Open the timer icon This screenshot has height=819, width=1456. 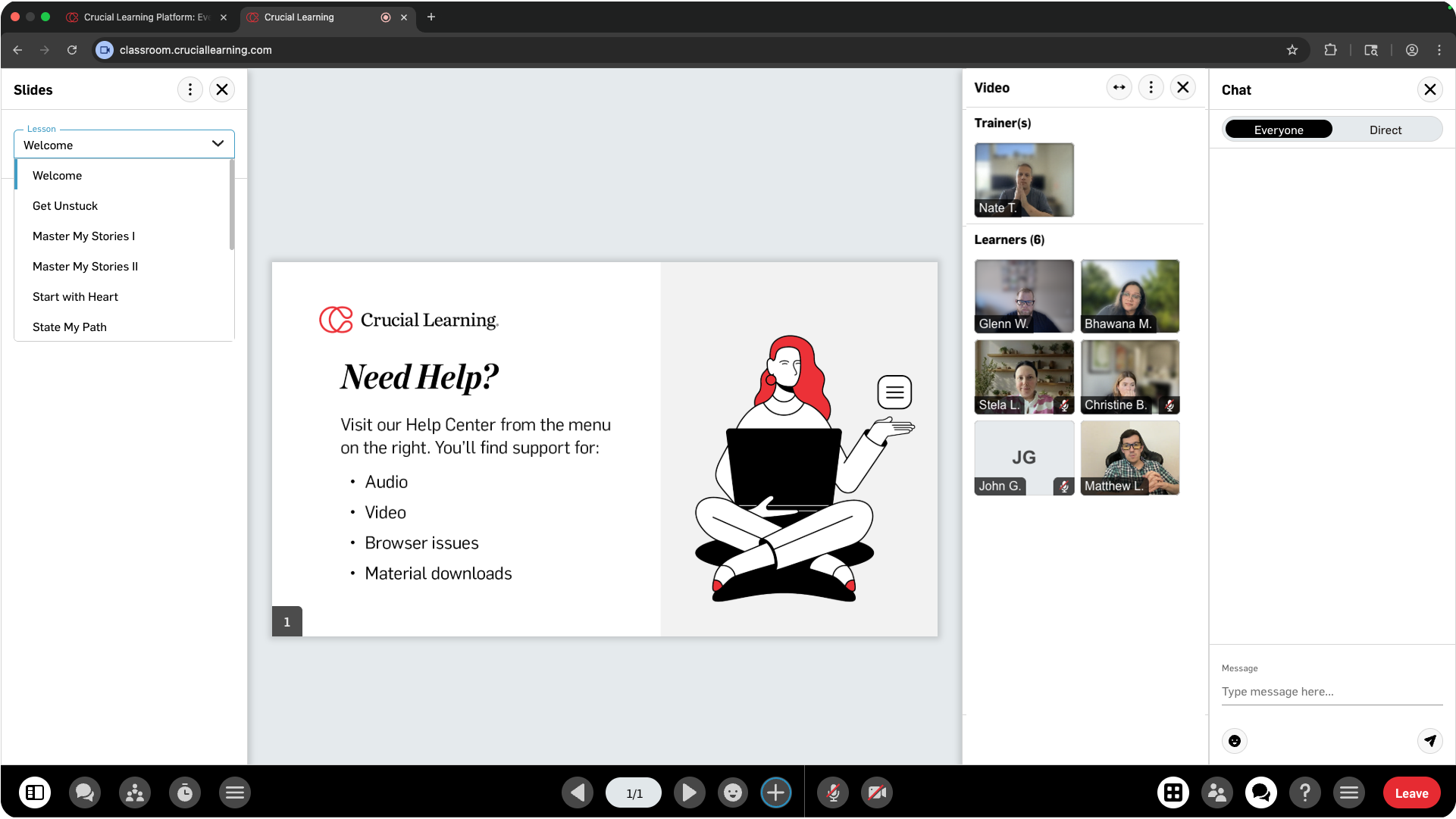tap(185, 792)
